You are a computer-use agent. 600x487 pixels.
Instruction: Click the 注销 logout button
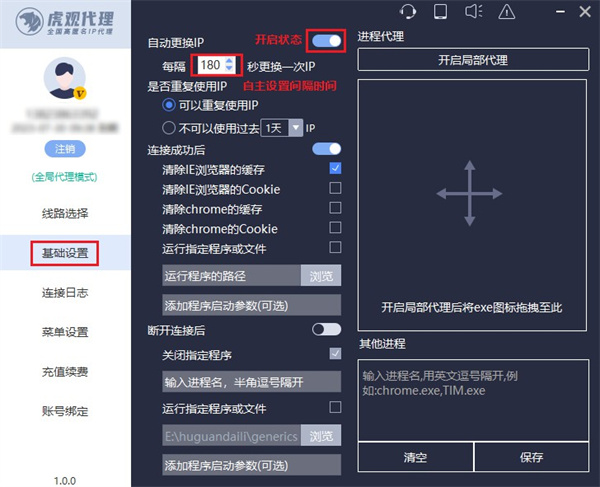point(65,149)
